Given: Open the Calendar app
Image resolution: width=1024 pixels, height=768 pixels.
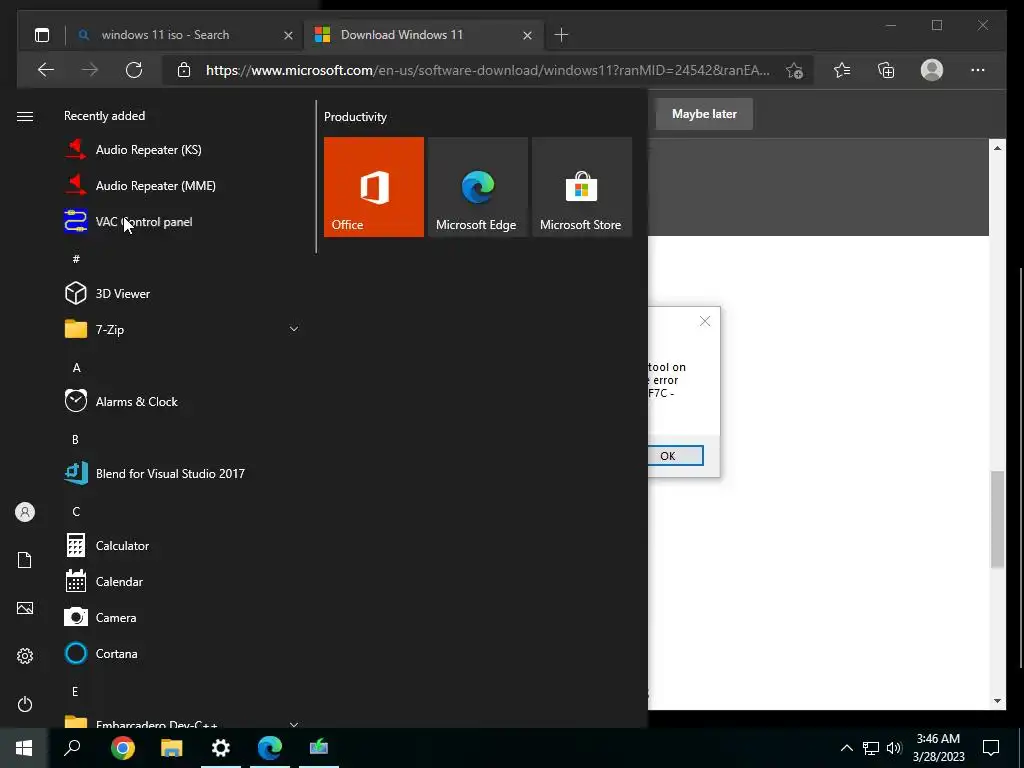Looking at the screenshot, I should point(182,581).
